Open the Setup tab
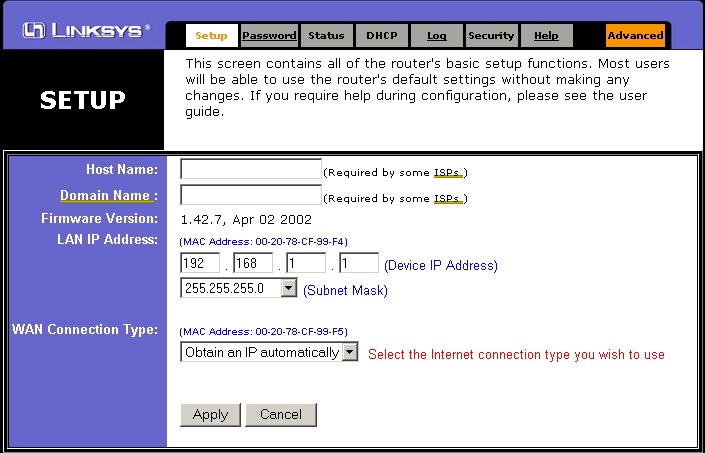Screen dimensions: 705x453 click(212, 36)
